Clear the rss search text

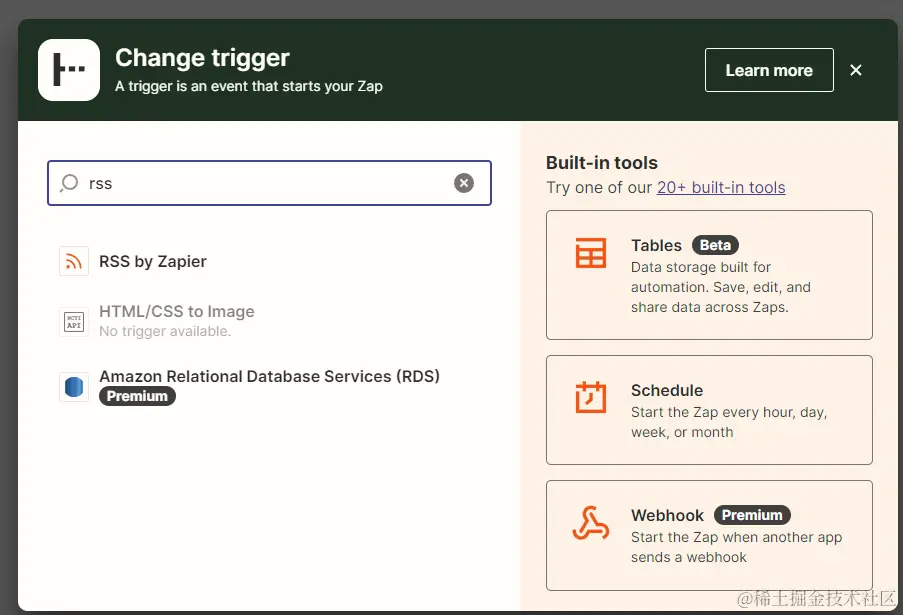(464, 183)
